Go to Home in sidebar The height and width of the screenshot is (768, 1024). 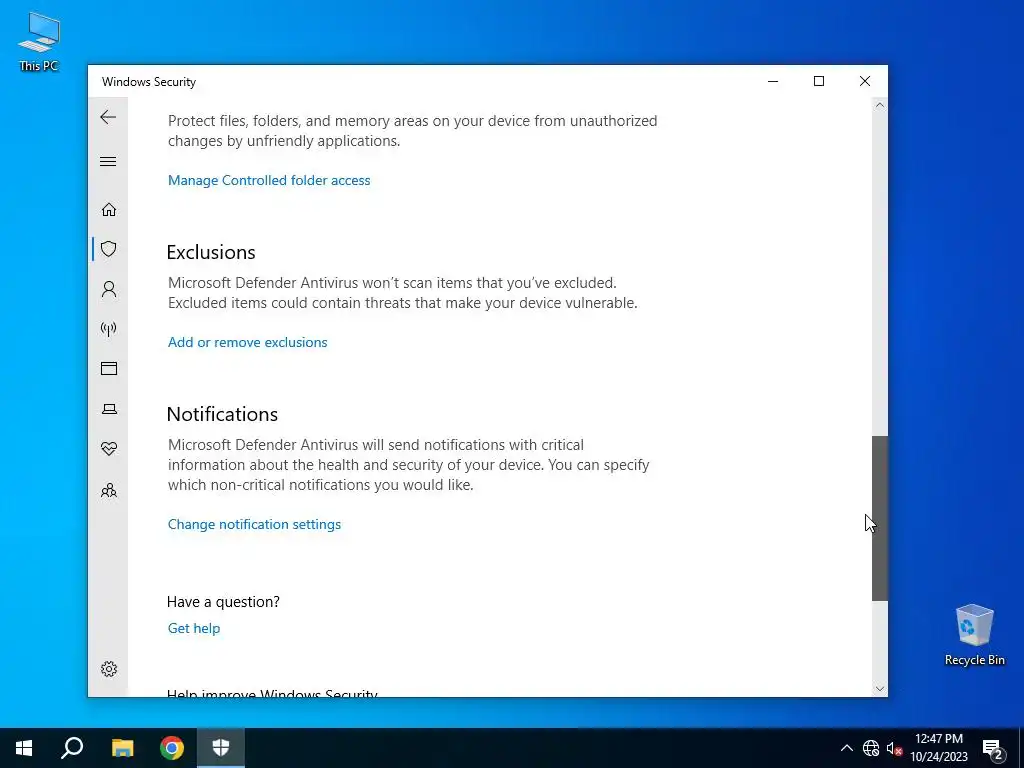pos(108,209)
